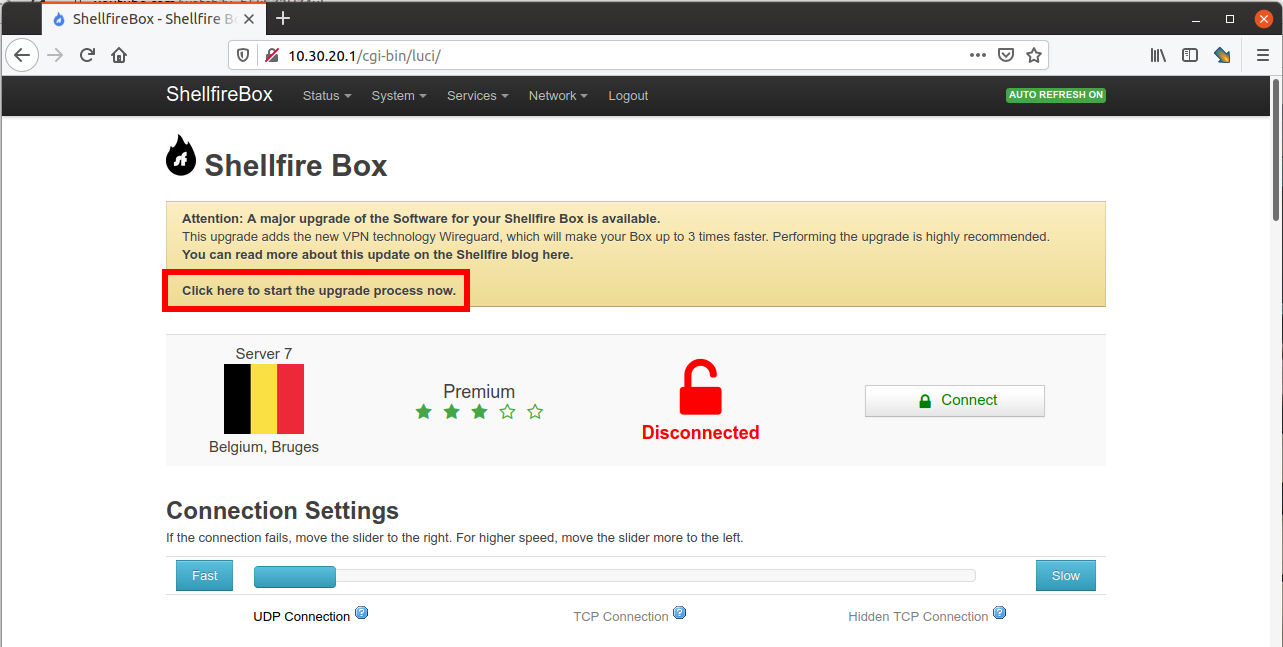Go back to the previous page
This screenshot has height=647, width=1283.
22,55
